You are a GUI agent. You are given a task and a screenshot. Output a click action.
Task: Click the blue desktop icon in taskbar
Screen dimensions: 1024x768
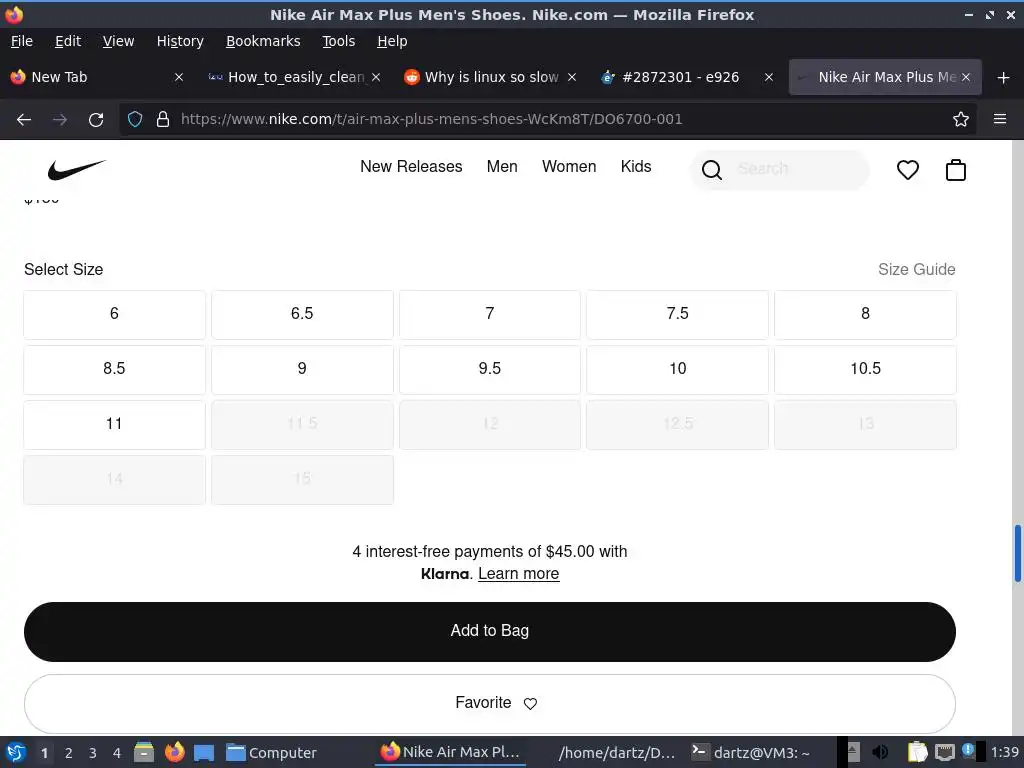pyautogui.click(x=204, y=753)
